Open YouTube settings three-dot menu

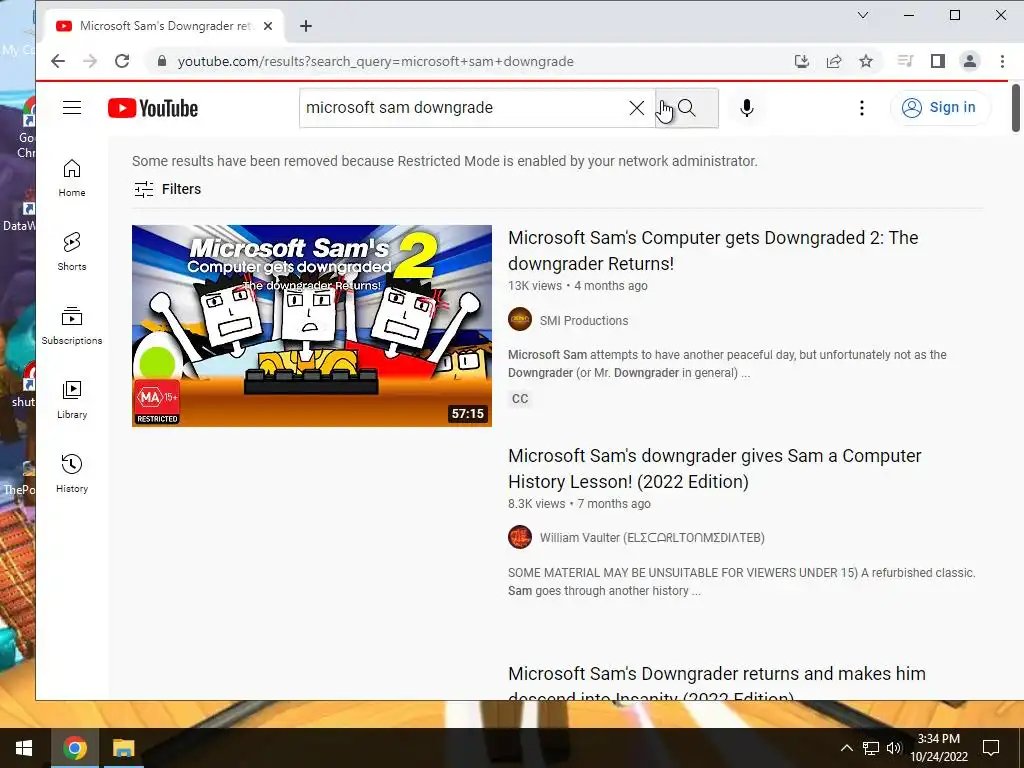tap(862, 108)
